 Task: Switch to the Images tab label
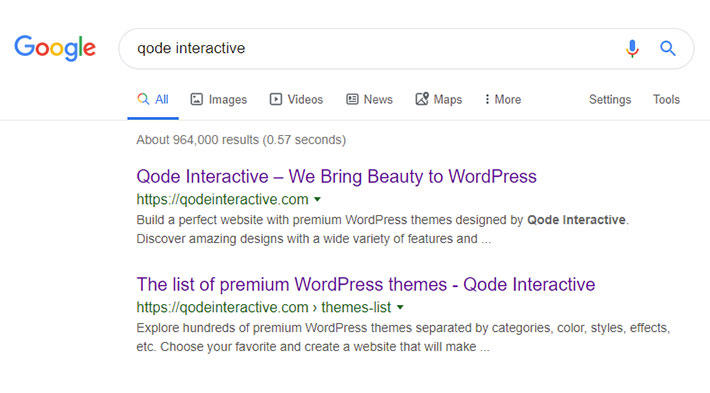[x=228, y=100]
